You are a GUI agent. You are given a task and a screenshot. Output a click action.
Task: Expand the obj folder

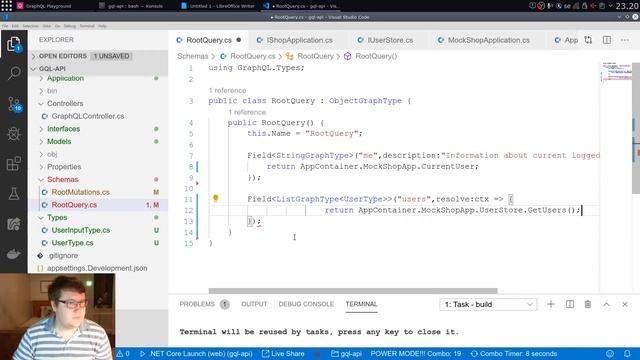(98, 154)
